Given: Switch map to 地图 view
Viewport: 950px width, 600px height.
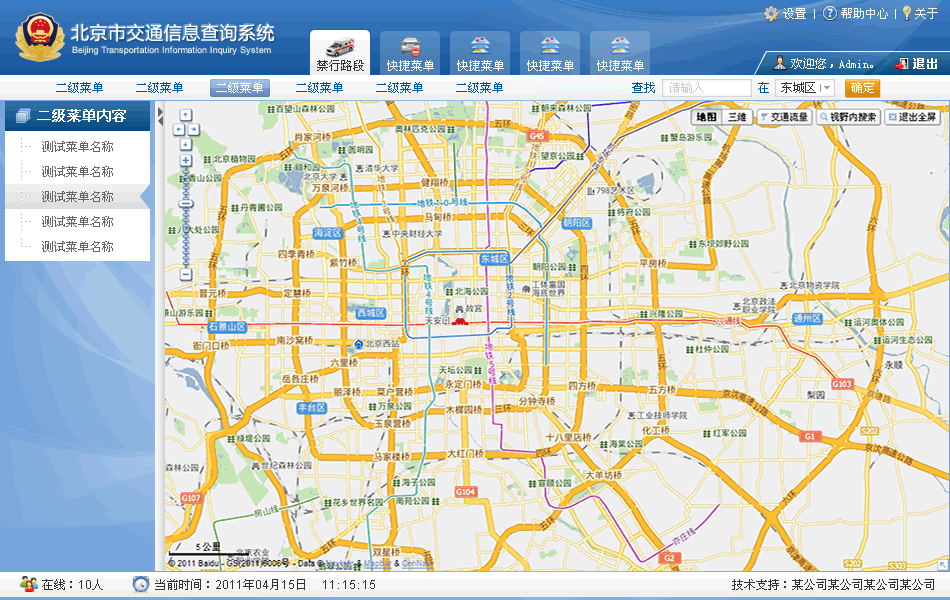Looking at the screenshot, I should tap(706, 117).
